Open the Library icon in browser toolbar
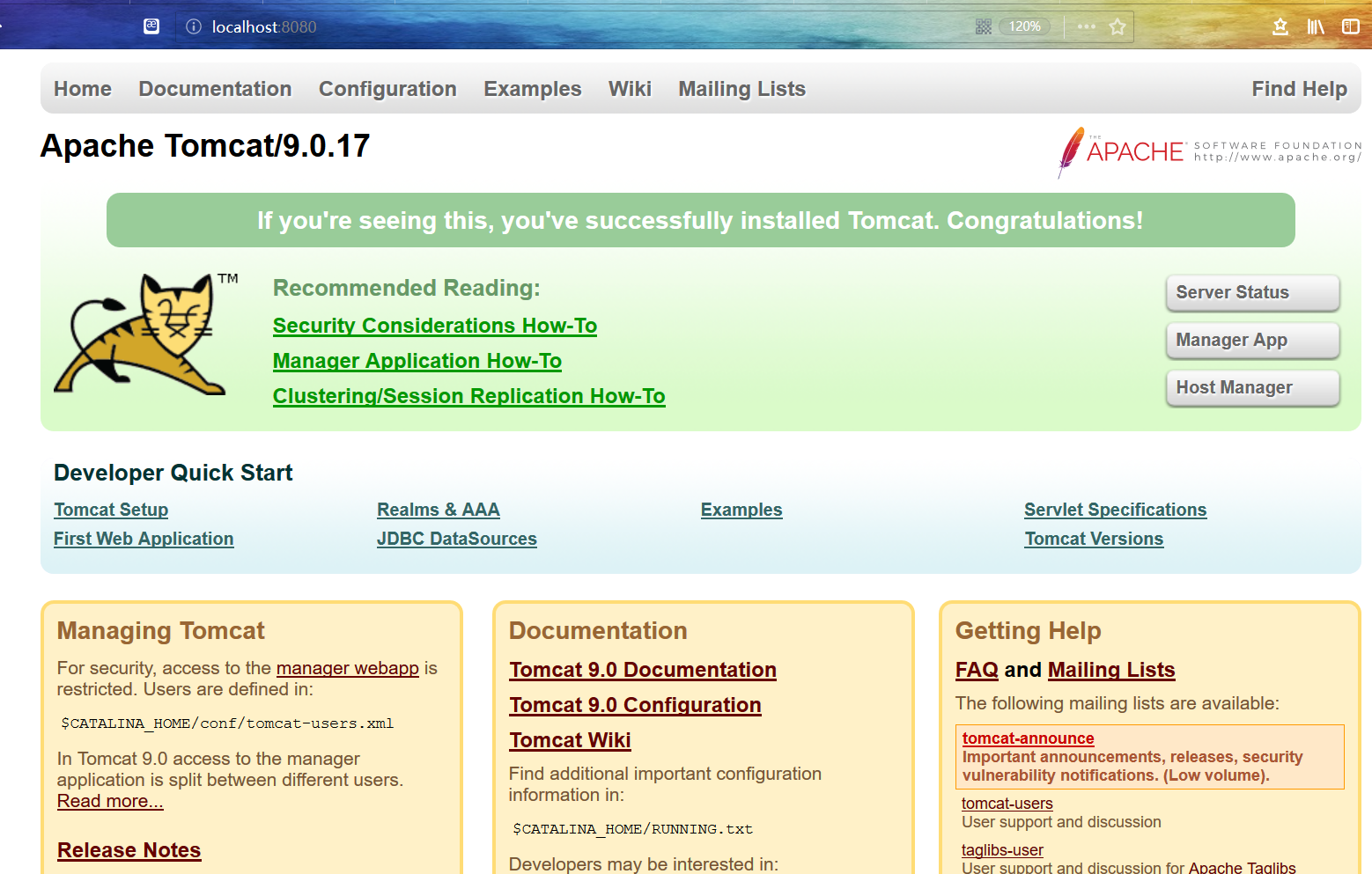1372x874 pixels. [x=1316, y=26]
